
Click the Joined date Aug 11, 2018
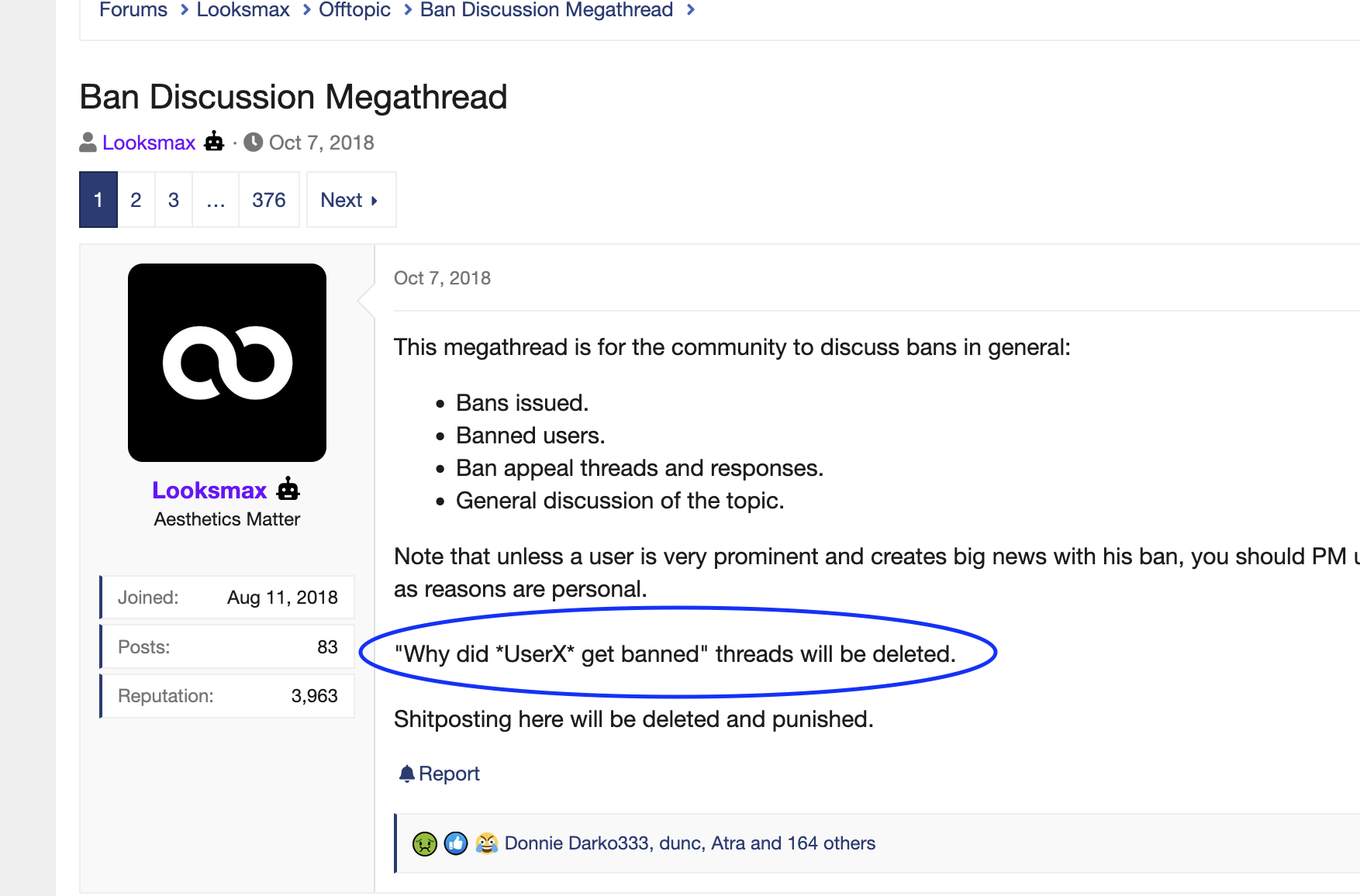point(282,598)
